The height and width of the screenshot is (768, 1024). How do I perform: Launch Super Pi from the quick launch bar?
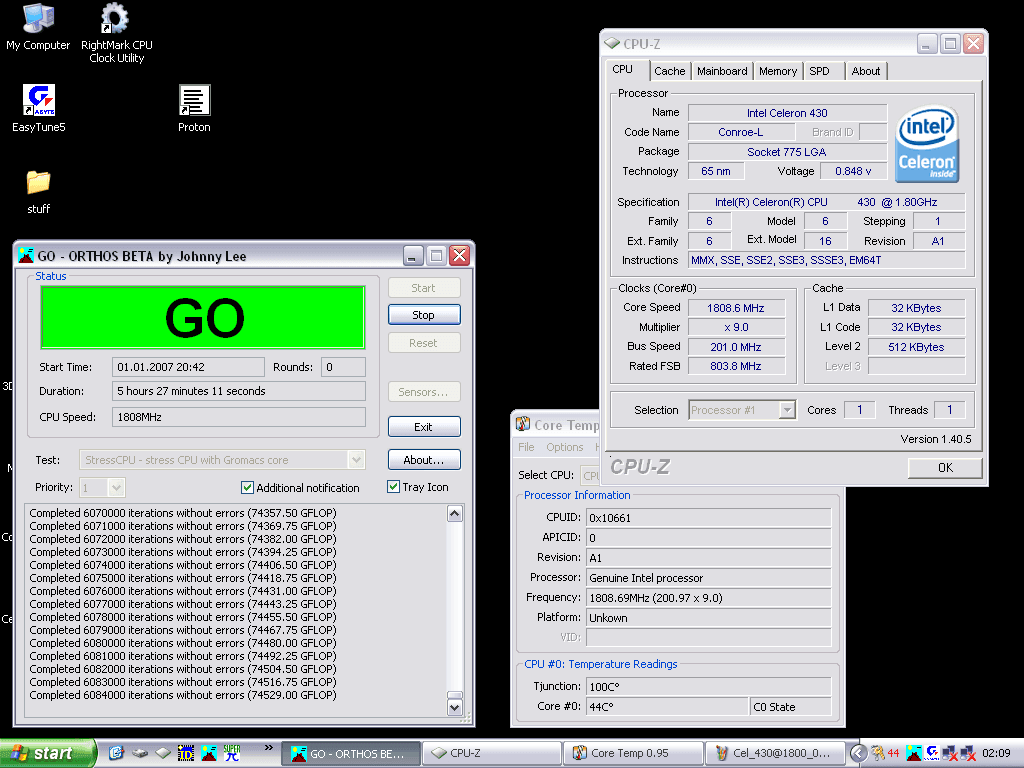pyautogui.click(x=232, y=753)
